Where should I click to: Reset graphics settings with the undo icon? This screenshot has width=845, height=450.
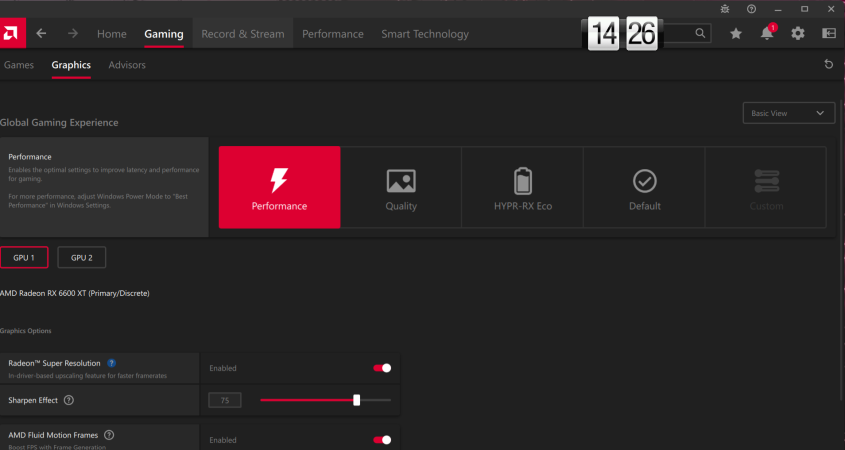tap(829, 64)
